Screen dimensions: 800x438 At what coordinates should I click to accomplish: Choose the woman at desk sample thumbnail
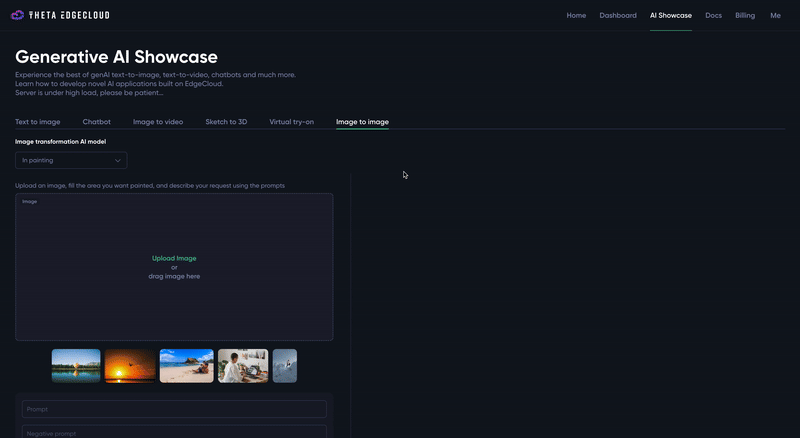coord(243,366)
